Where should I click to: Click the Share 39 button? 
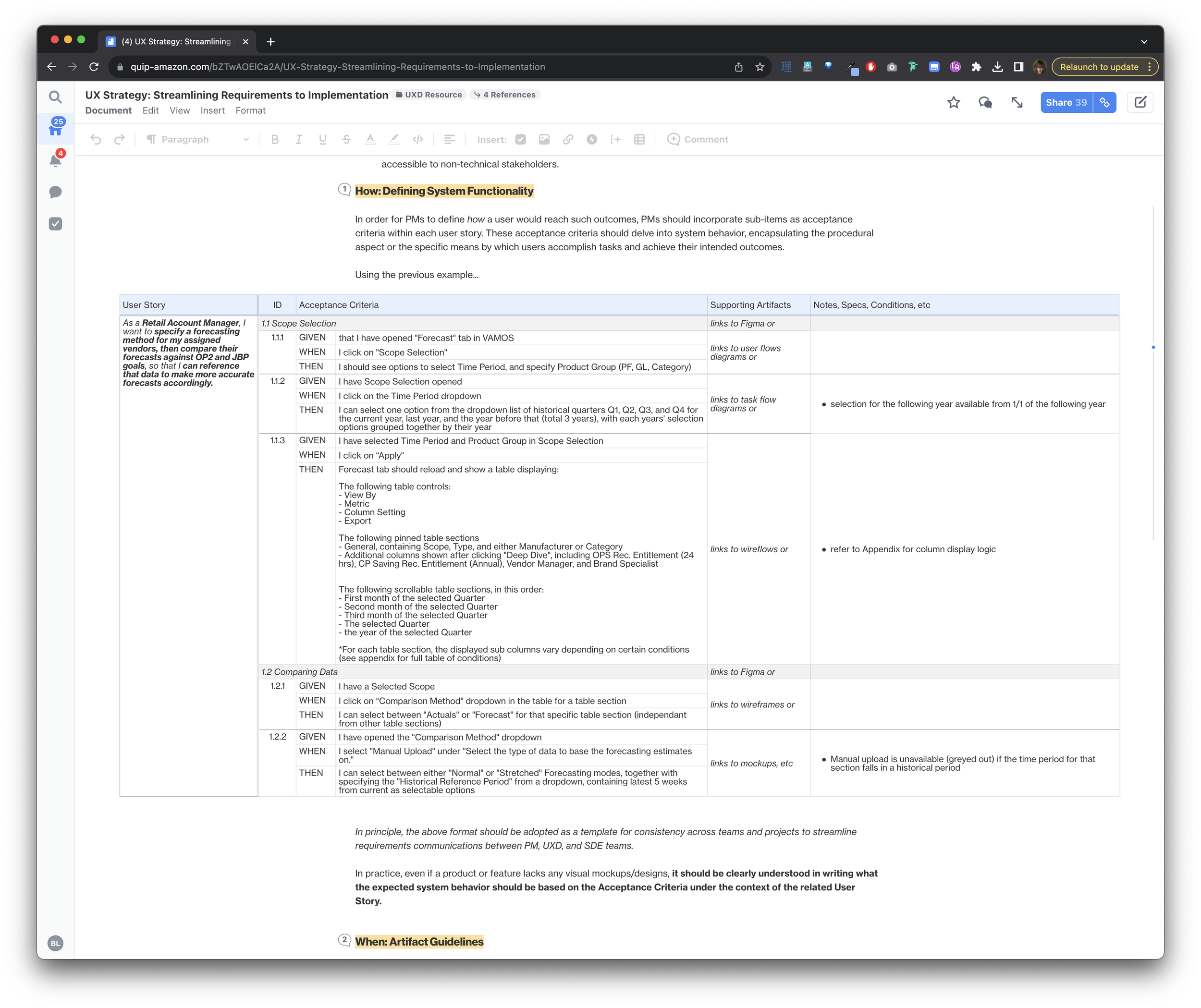1066,102
